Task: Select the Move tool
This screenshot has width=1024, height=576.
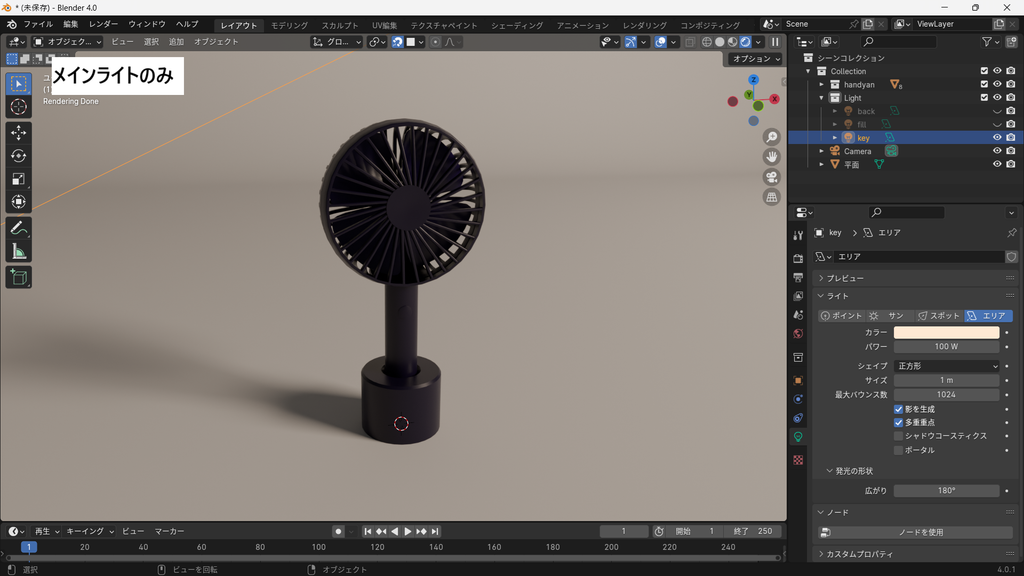Action: 18,133
